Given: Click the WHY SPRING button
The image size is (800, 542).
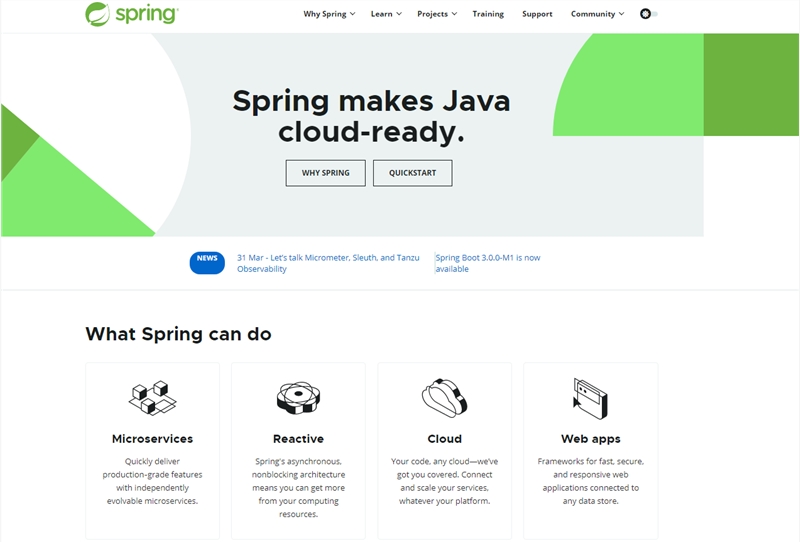Looking at the screenshot, I should (326, 173).
